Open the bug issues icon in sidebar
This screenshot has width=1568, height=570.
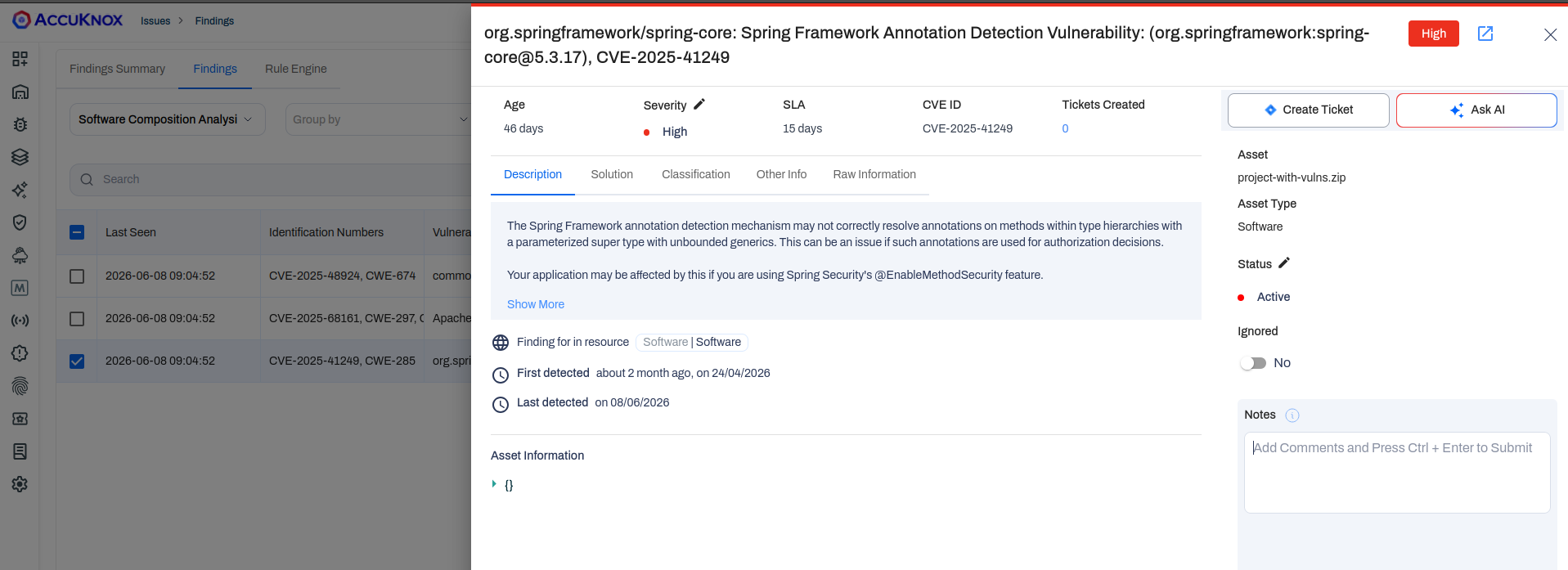(x=20, y=124)
